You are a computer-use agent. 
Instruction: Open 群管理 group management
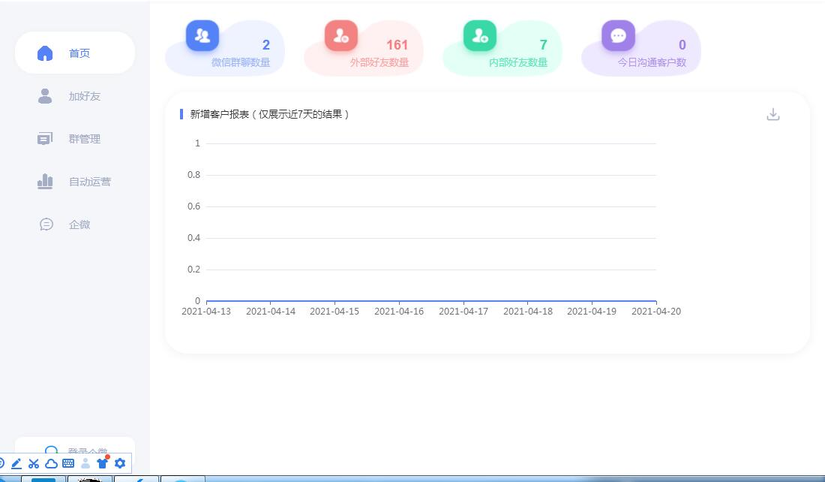click(75, 139)
